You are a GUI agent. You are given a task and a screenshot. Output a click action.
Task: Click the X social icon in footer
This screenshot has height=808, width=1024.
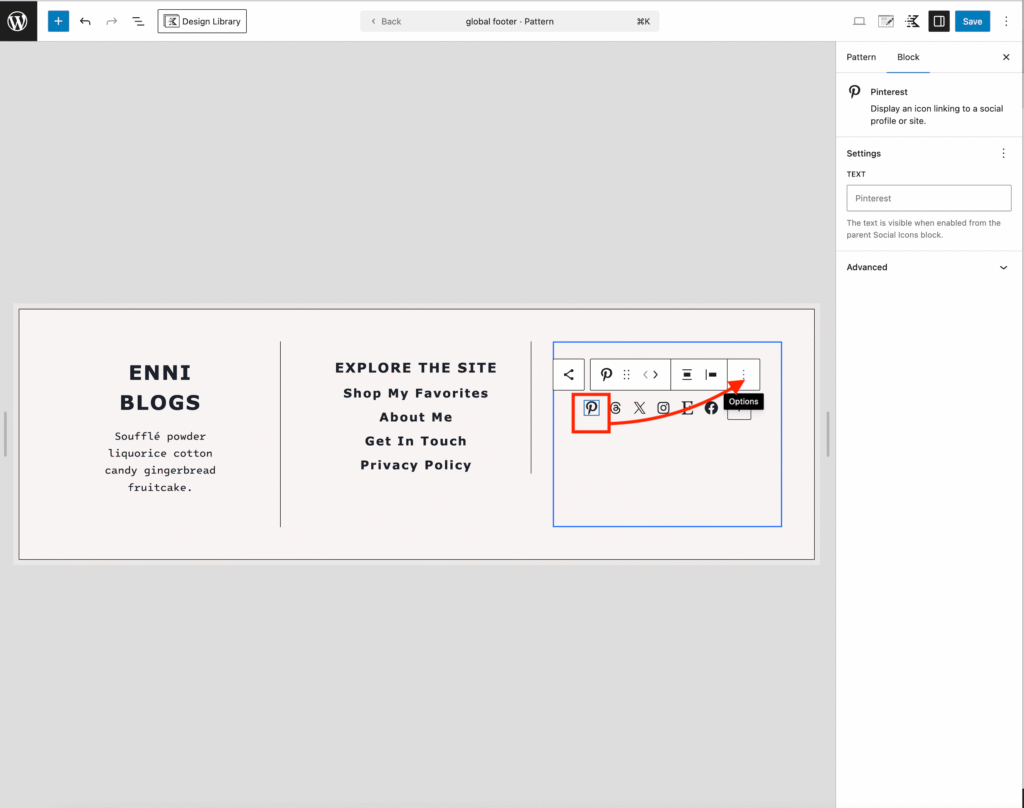[639, 408]
